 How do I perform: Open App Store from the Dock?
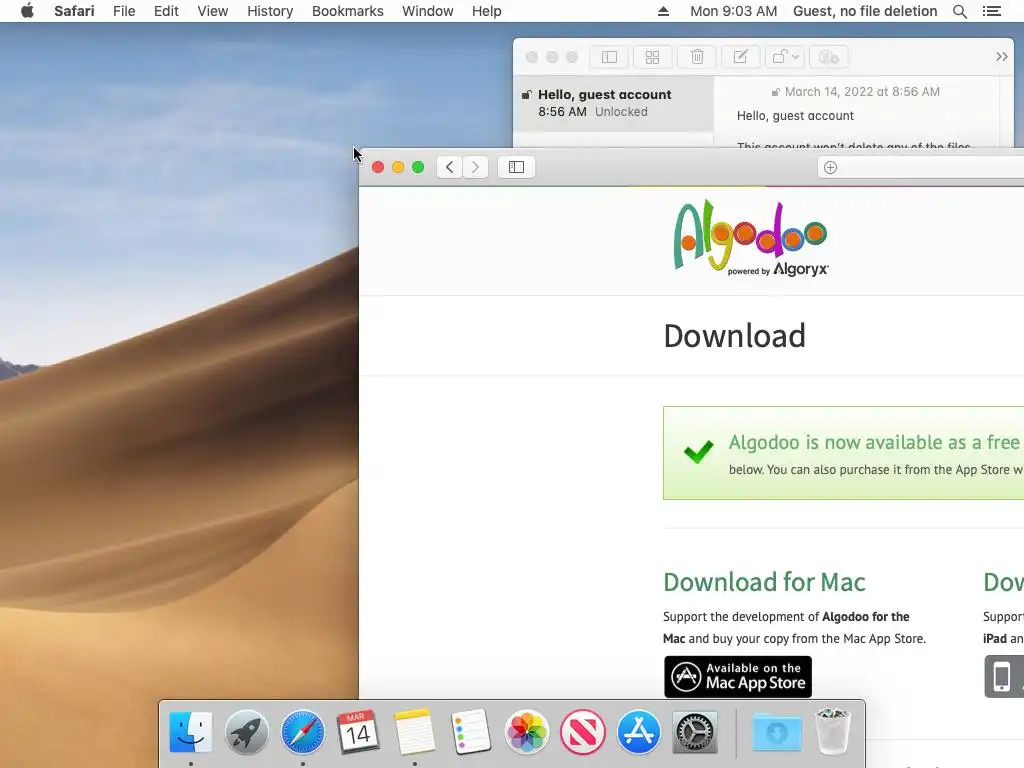[639, 732]
